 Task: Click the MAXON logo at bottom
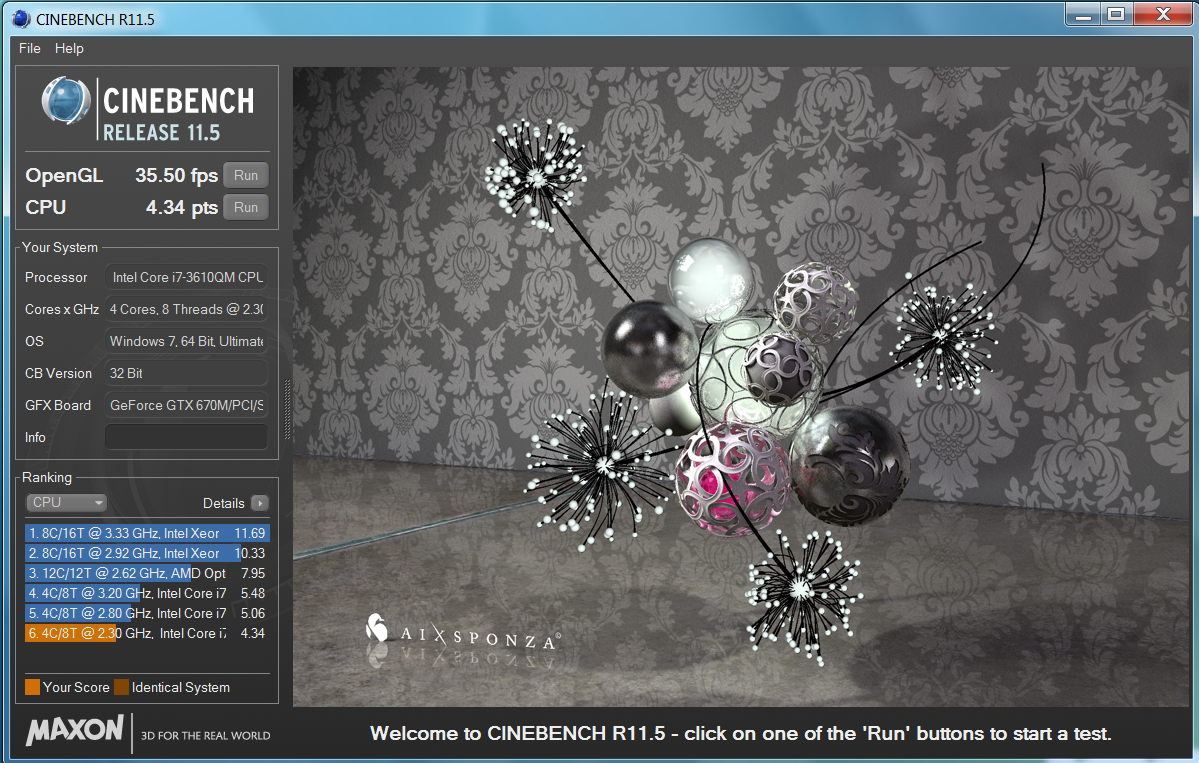pos(75,730)
